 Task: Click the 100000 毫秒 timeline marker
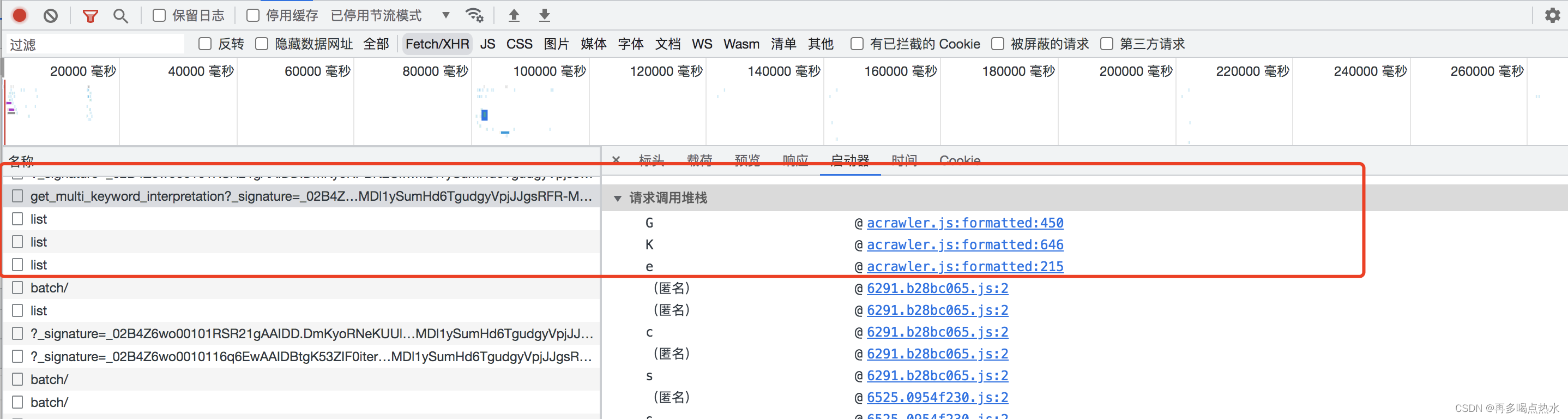(549, 71)
